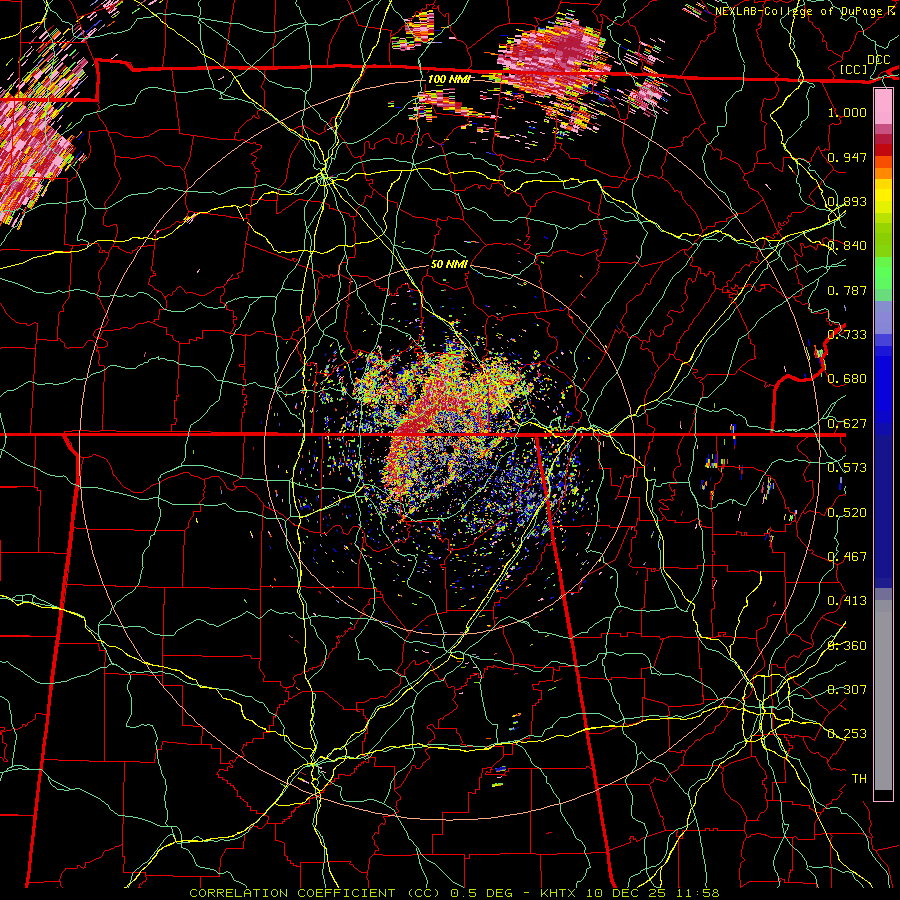
Task: Select the 0.733 scale value
Action: coord(847,335)
